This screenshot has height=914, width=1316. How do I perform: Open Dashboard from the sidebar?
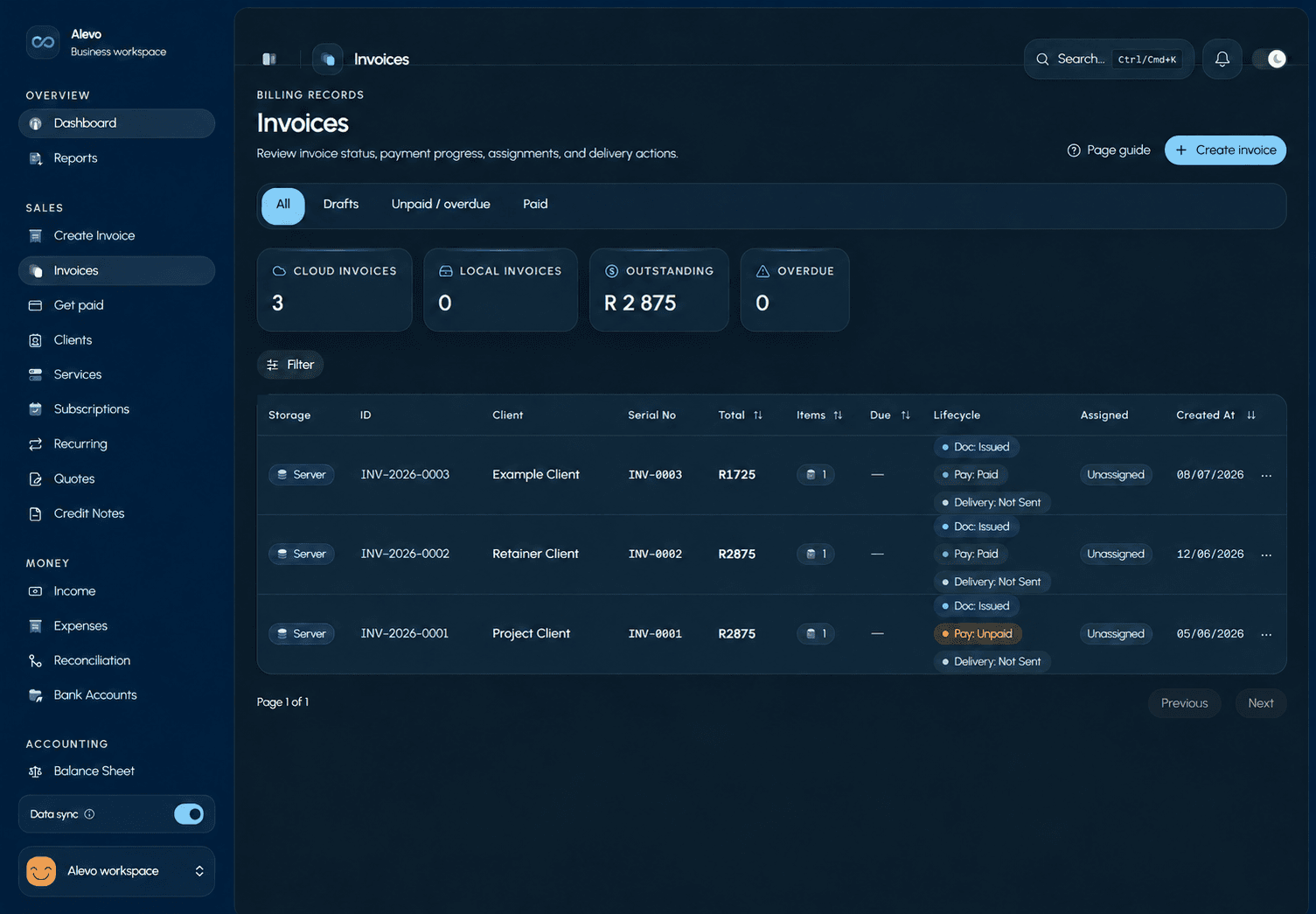pos(116,123)
